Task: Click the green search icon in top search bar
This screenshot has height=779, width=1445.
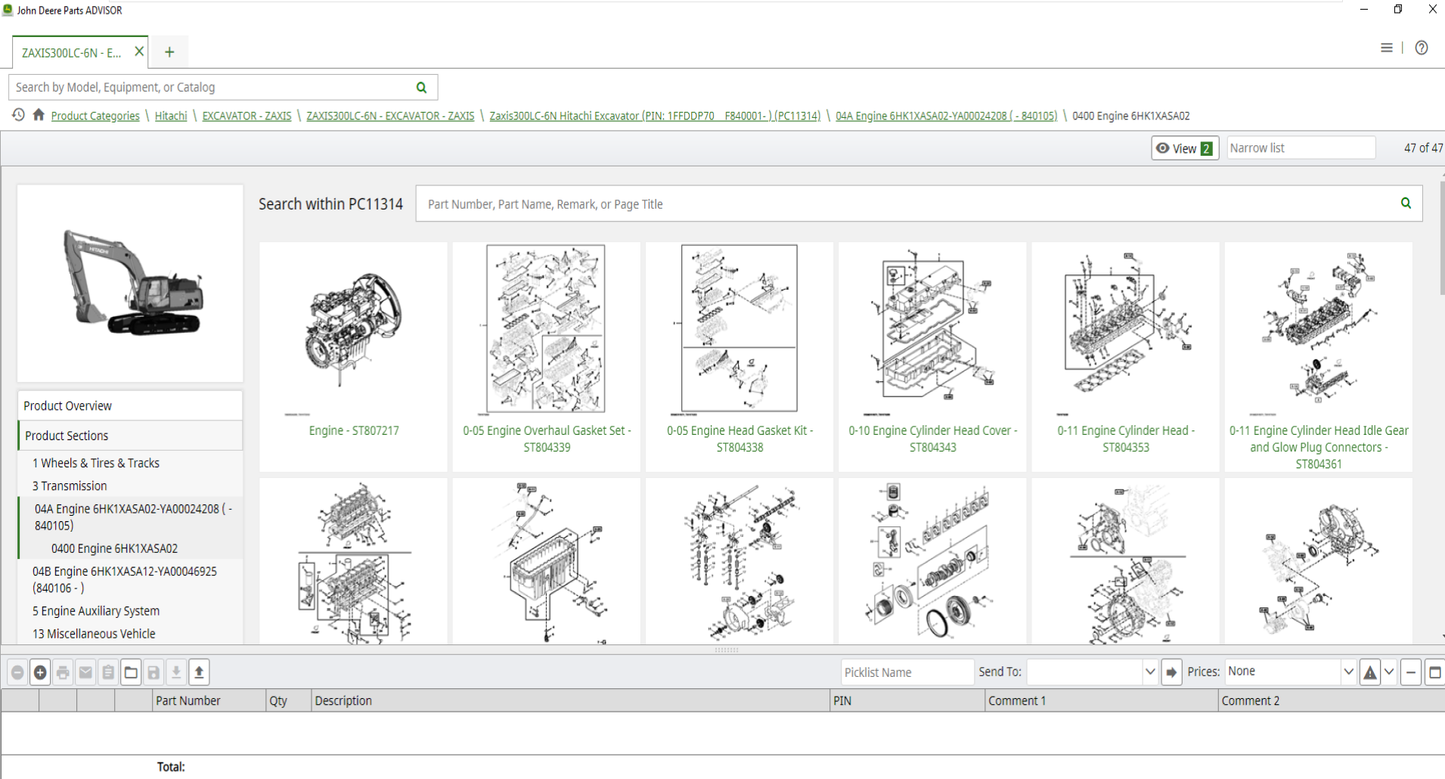Action: 421,87
